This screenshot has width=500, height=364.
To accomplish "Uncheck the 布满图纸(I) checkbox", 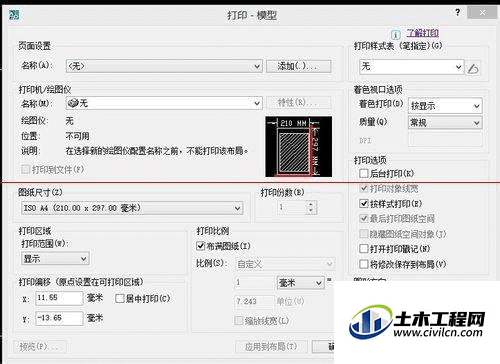I will tap(200, 246).
